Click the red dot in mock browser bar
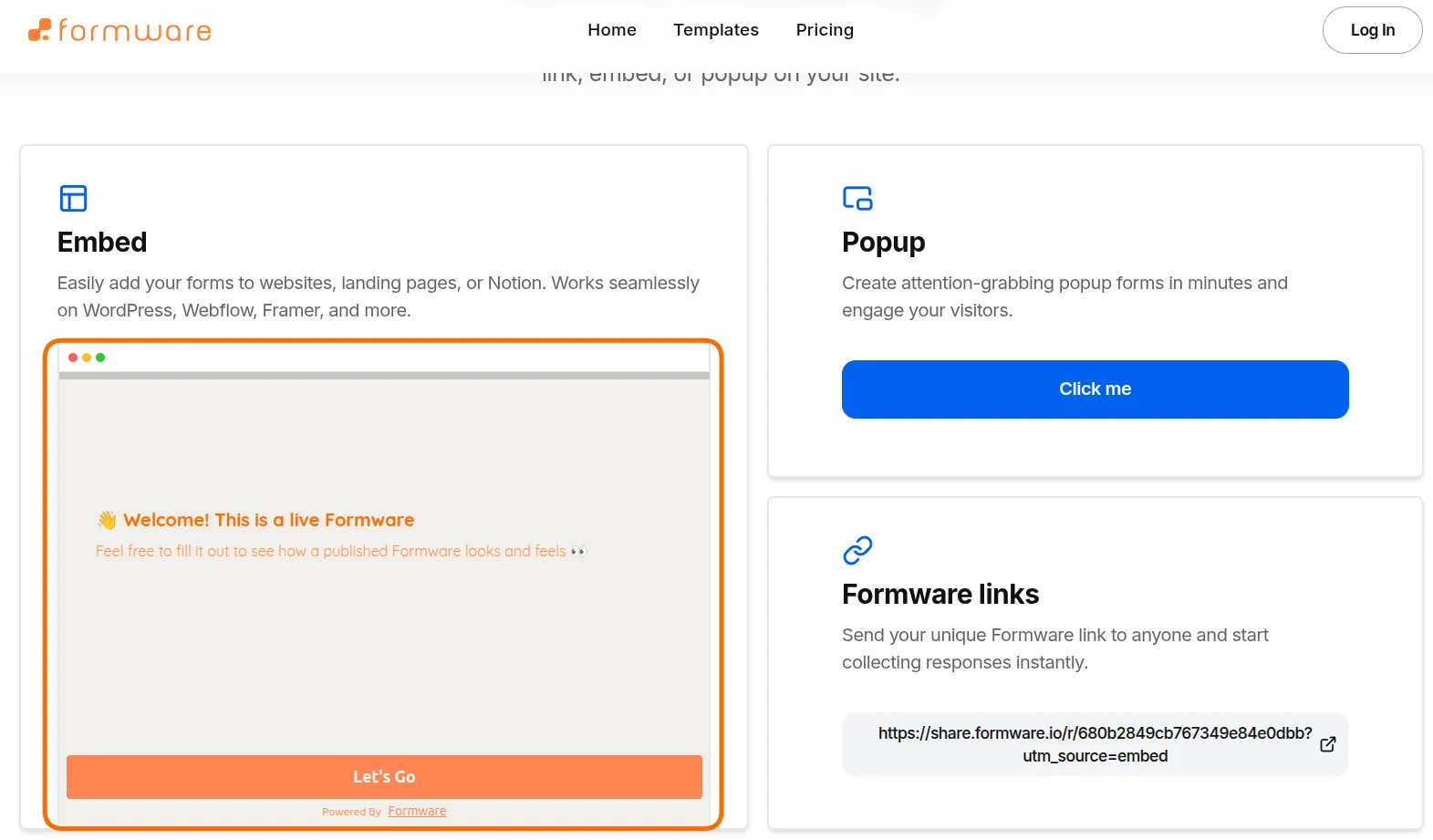The height and width of the screenshot is (840, 1433). tap(73, 358)
